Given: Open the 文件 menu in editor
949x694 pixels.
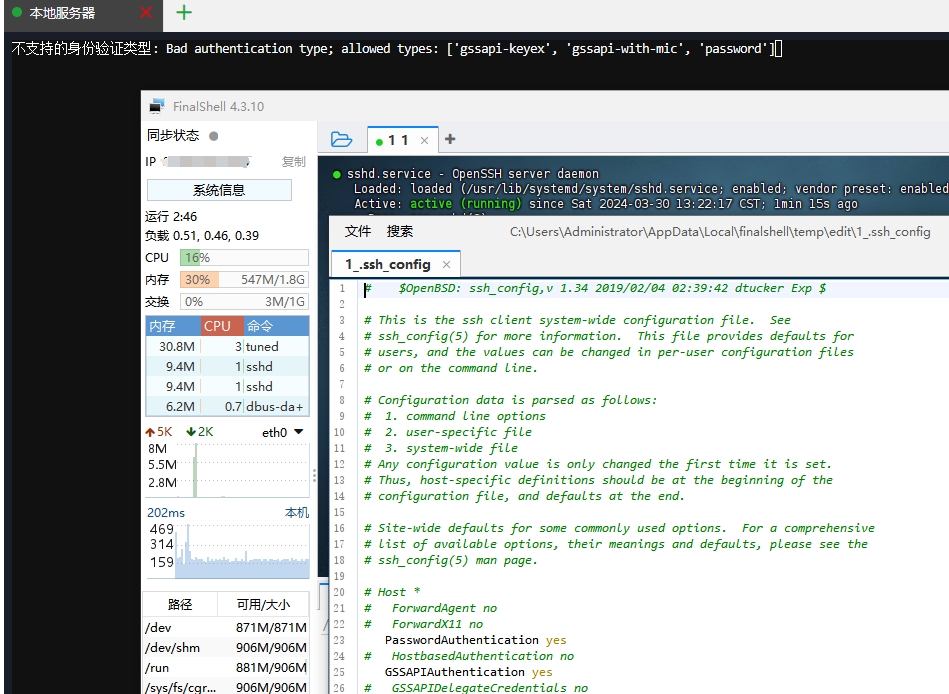Looking at the screenshot, I should (358, 231).
